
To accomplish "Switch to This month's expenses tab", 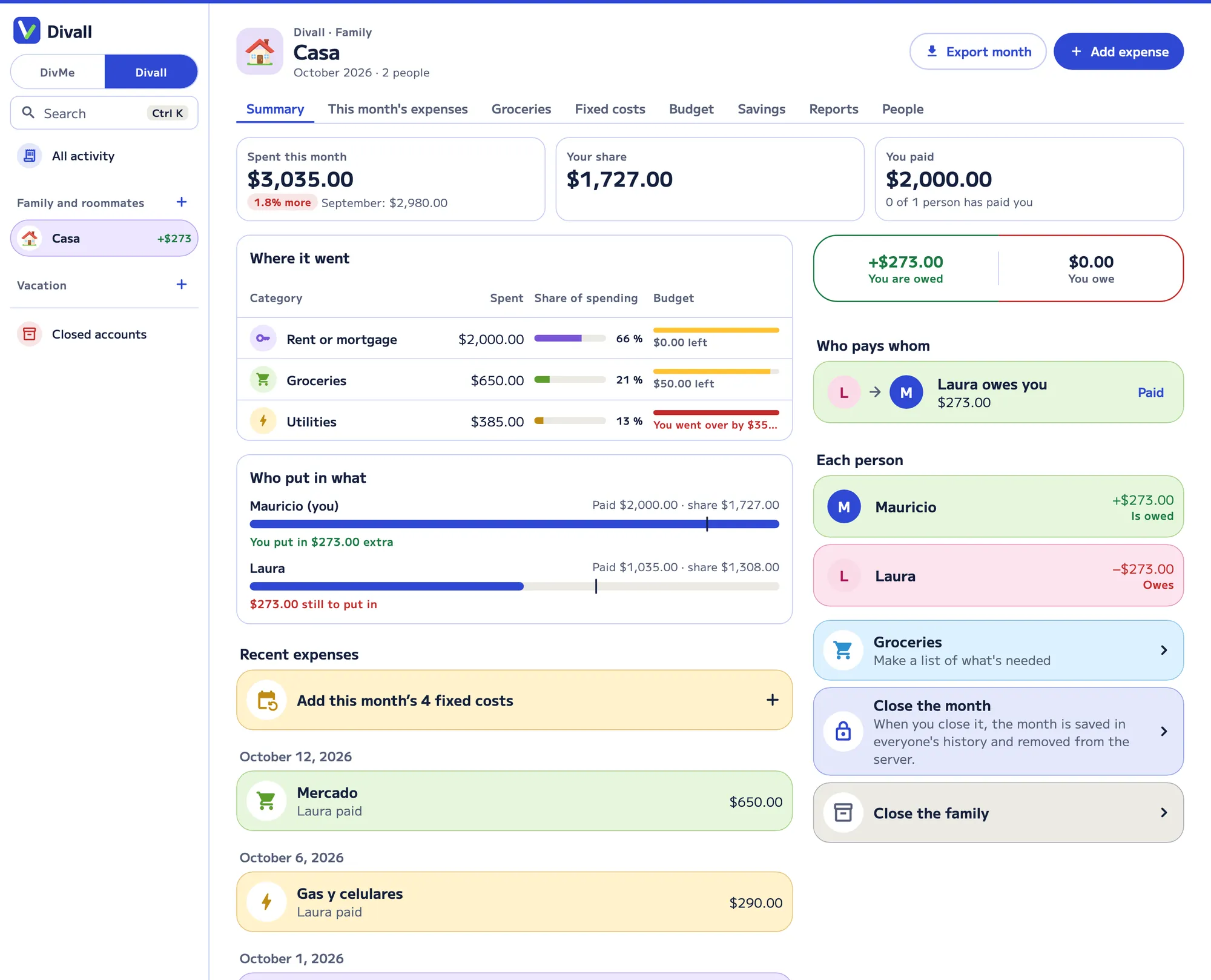I will pyautogui.click(x=398, y=109).
